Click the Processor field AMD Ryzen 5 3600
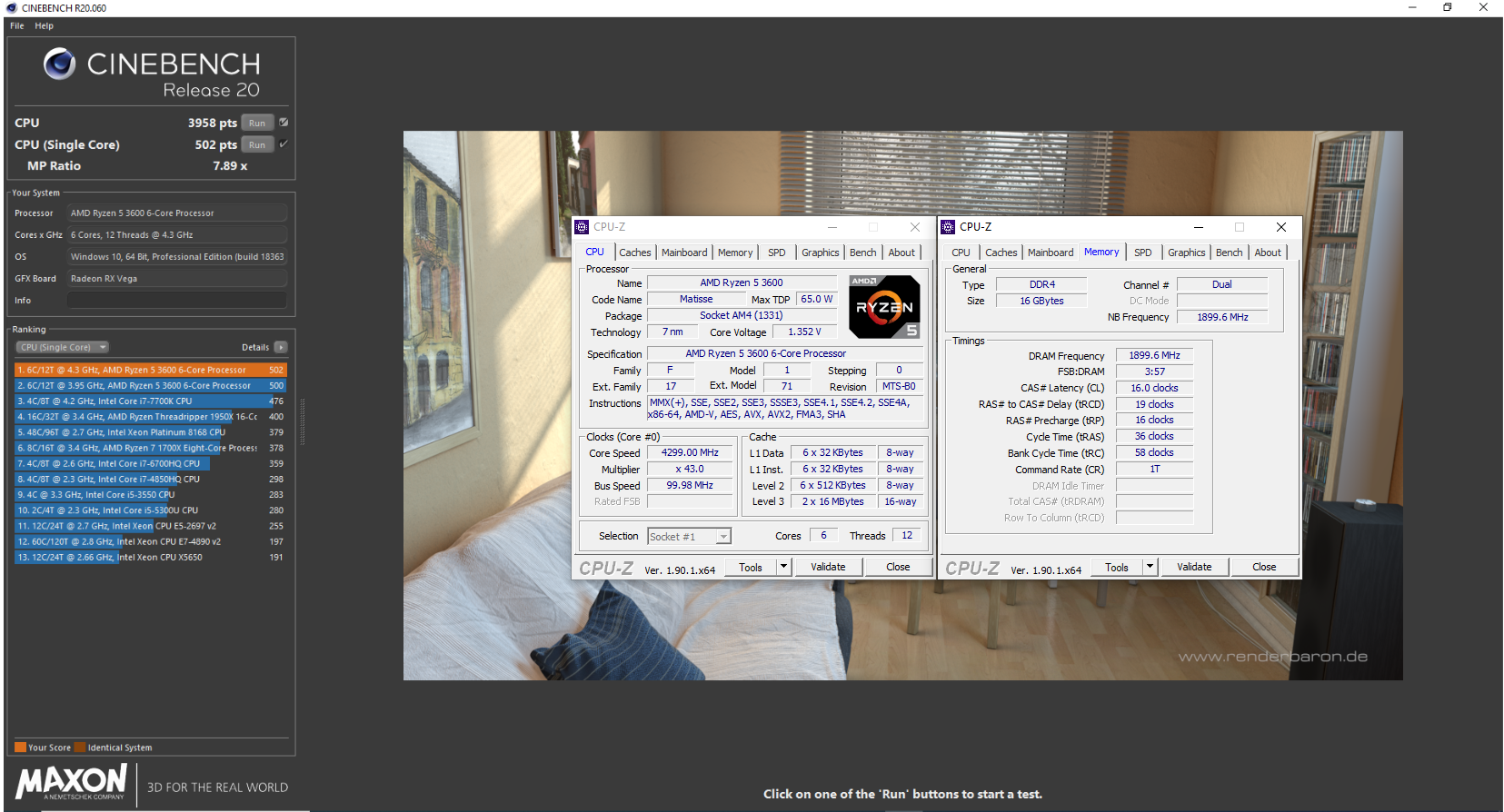This screenshot has width=1504, height=812. tap(177, 213)
